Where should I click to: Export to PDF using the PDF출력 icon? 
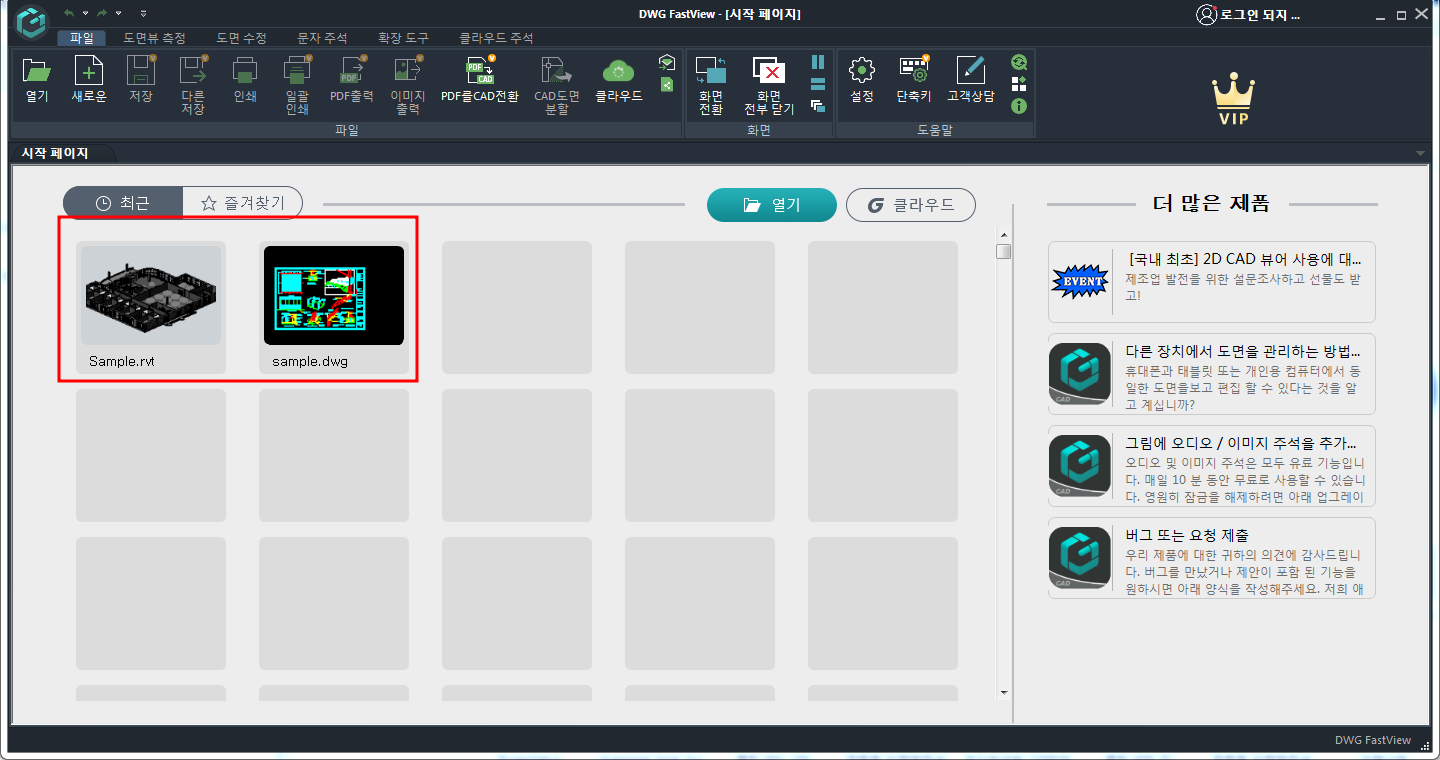pyautogui.click(x=351, y=80)
